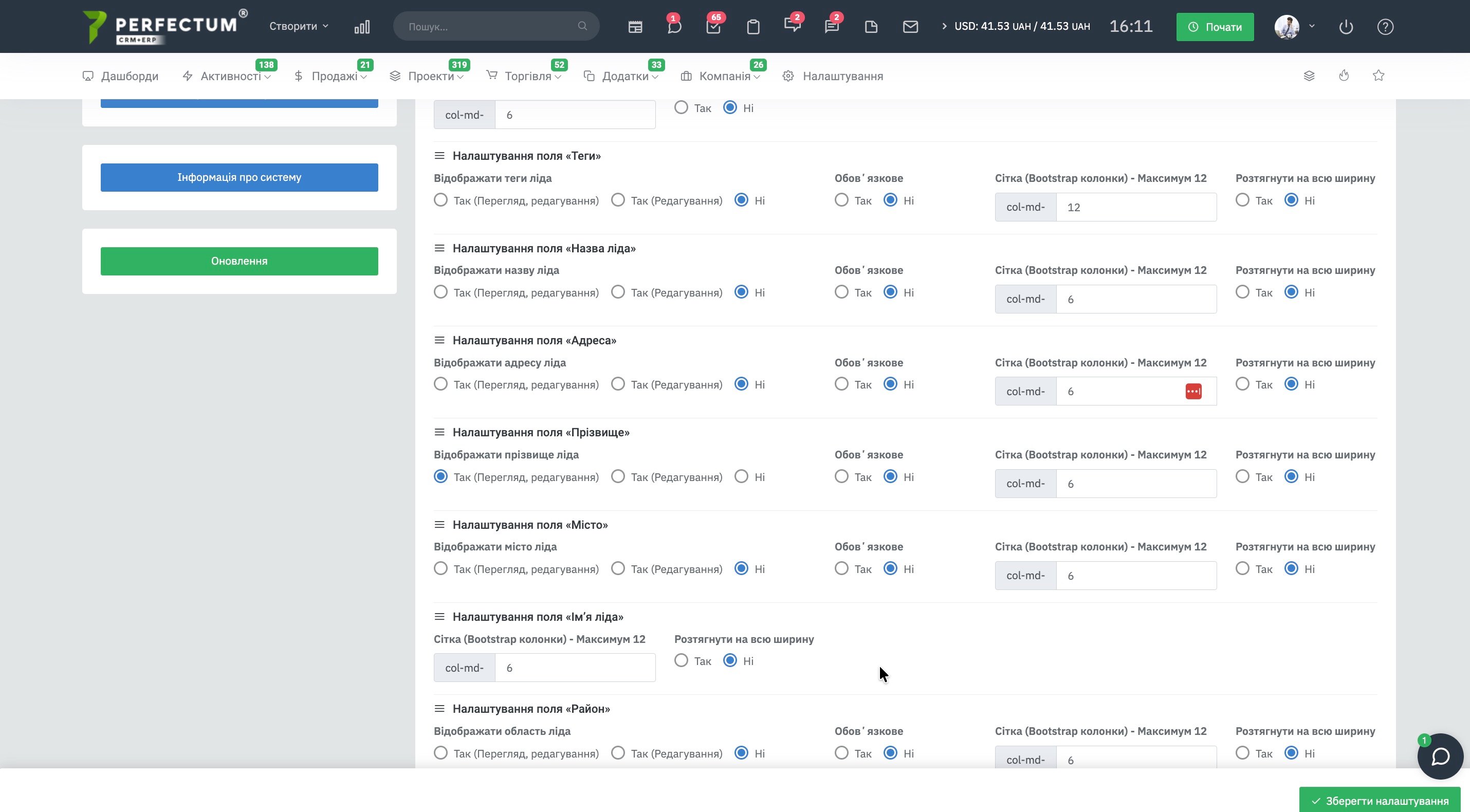Image resolution: width=1470 pixels, height=812 pixels.
Task: Click the power logout icon
Action: (1346, 27)
